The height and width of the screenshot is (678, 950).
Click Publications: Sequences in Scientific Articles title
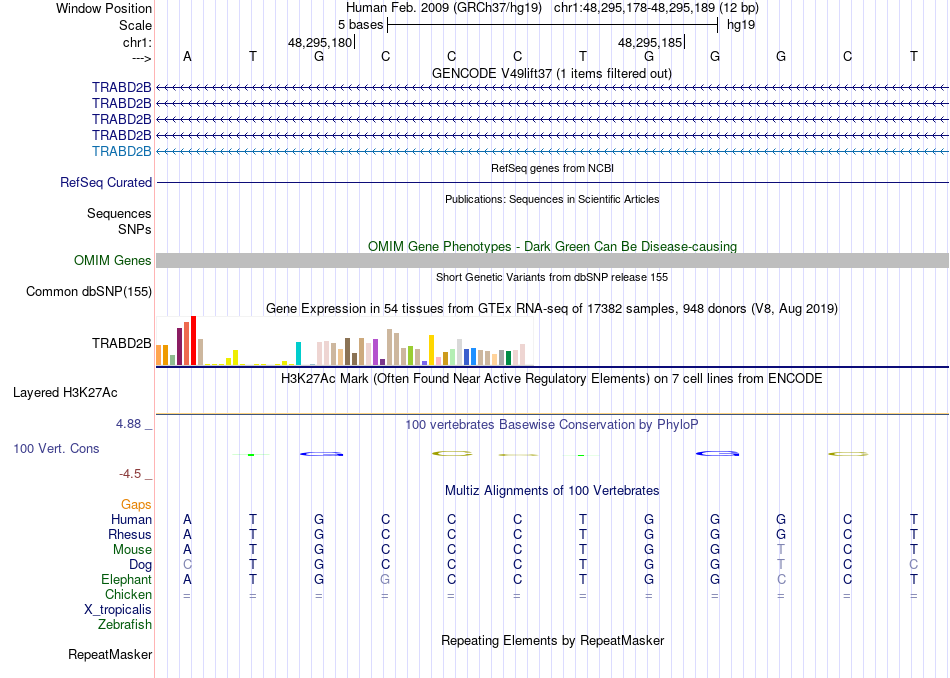click(x=552, y=199)
